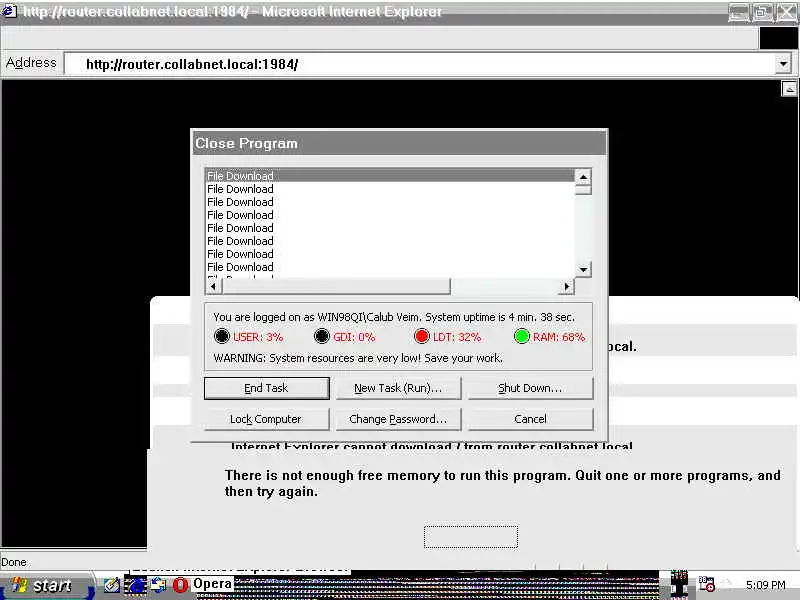Click the page scroll up arrow in browser
The width and height of the screenshot is (800, 600).
[789, 89]
